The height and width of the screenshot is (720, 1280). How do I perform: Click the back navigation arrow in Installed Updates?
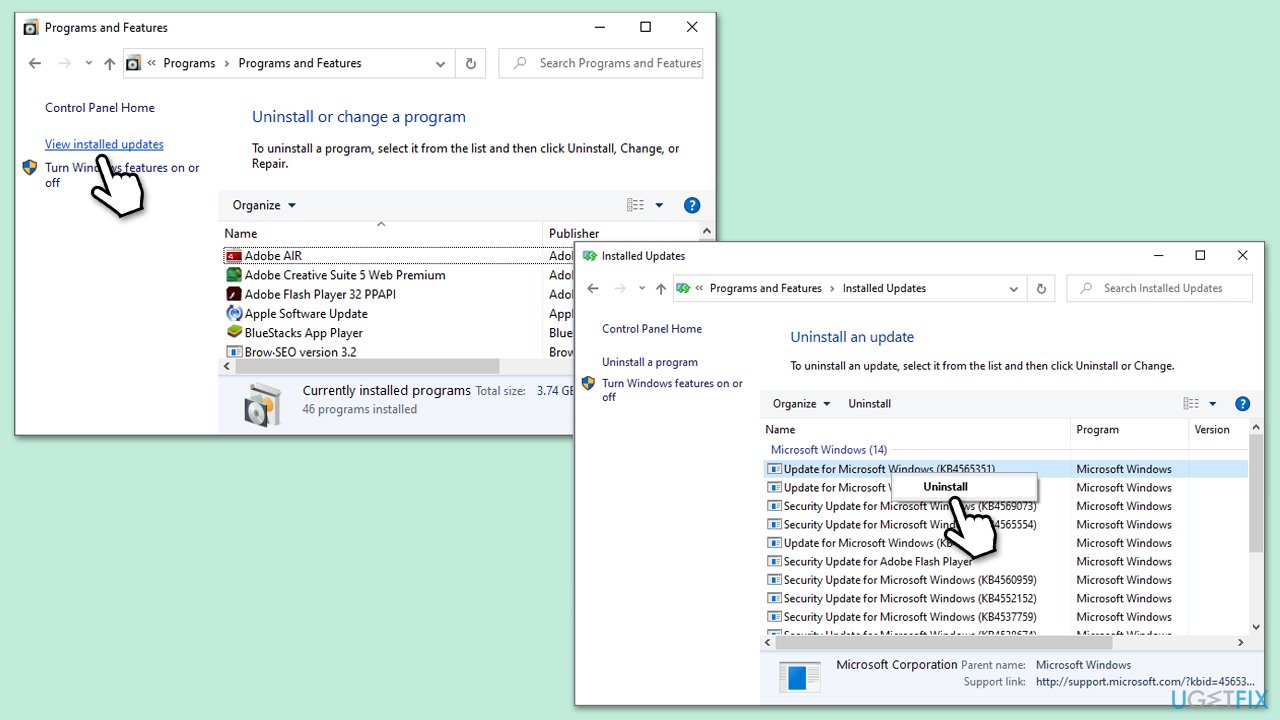[x=592, y=288]
